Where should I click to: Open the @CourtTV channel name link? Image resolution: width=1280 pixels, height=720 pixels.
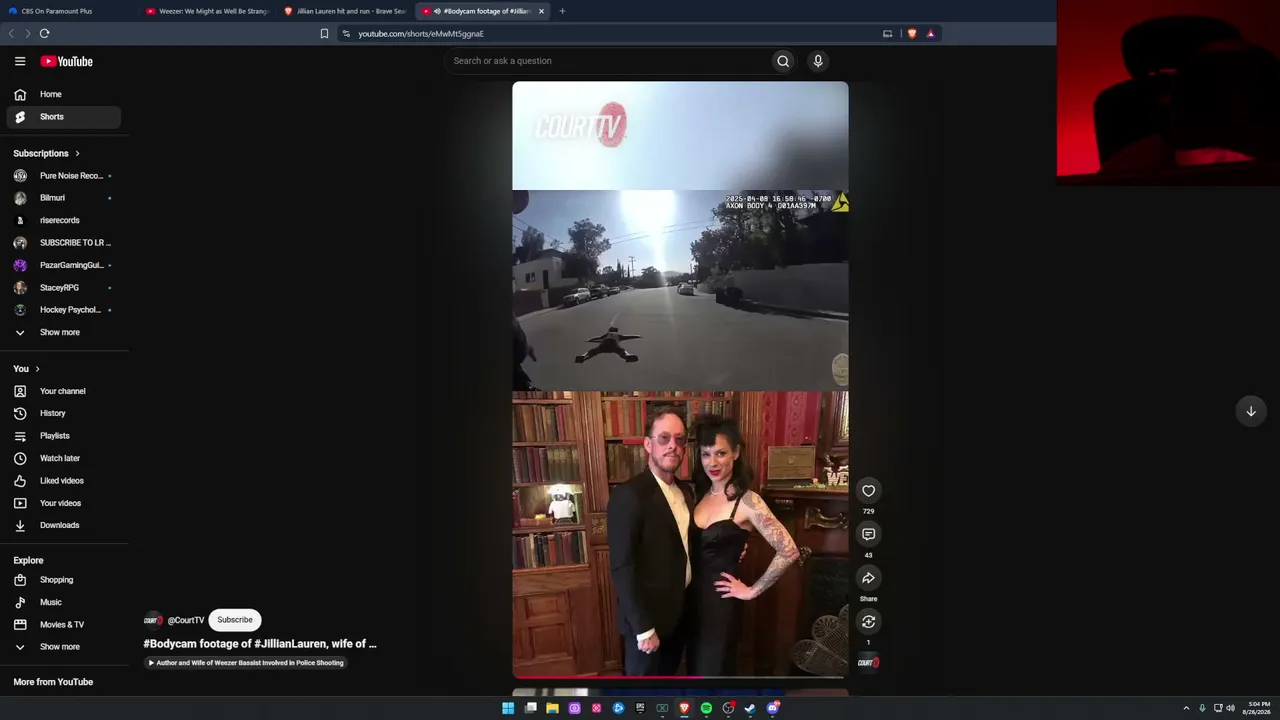(186, 620)
